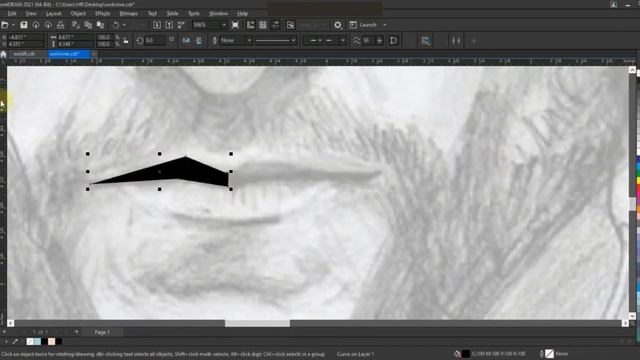This screenshot has width=640, height=360.
Task: Switch to the first document tab
Action: (24, 54)
